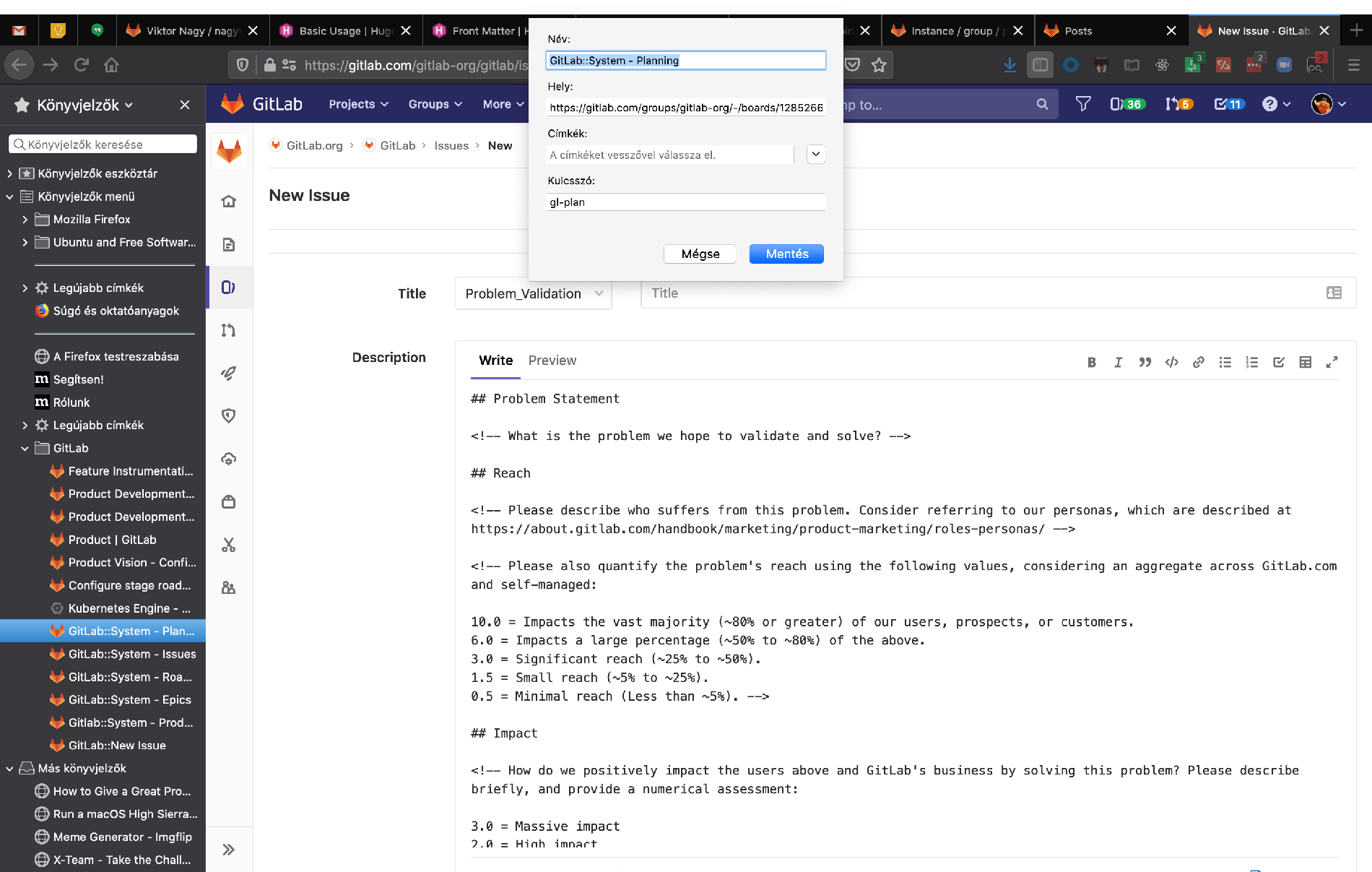This screenshot has height=872, width=1372.
Task: Insert a table into the description
Action: 1305,362
